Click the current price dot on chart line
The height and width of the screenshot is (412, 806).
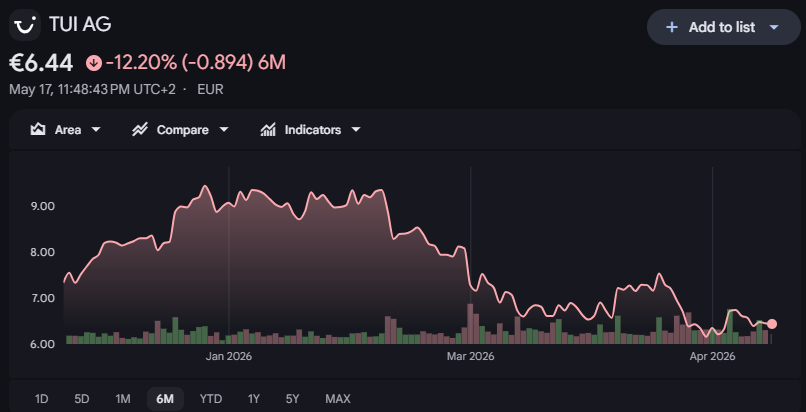[x=772, y=324]
